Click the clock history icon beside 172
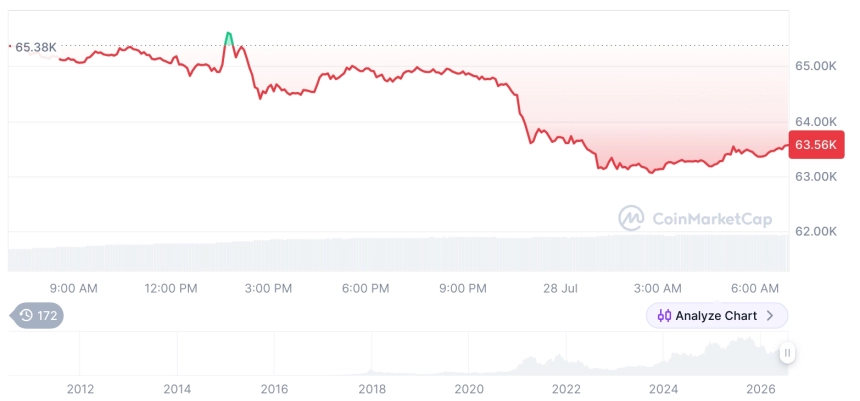The height and width of the screenshot is (401, 860). click(x=26, y=315)
